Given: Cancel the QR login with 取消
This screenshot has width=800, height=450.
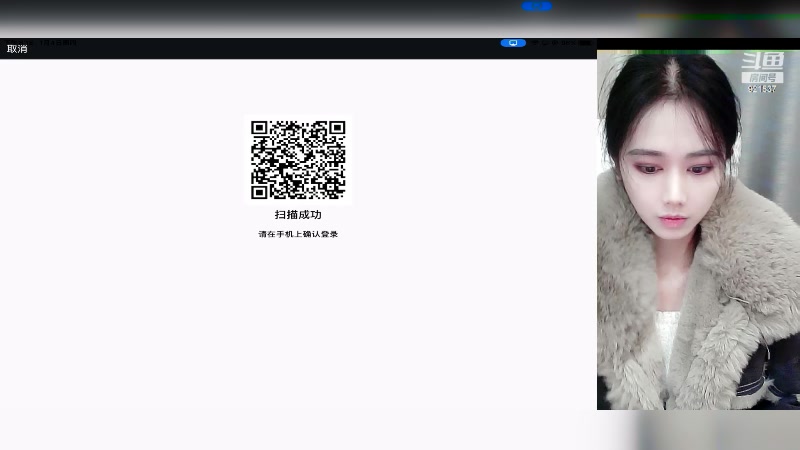Looking at the screenshot, I should (x=17, y=49).
